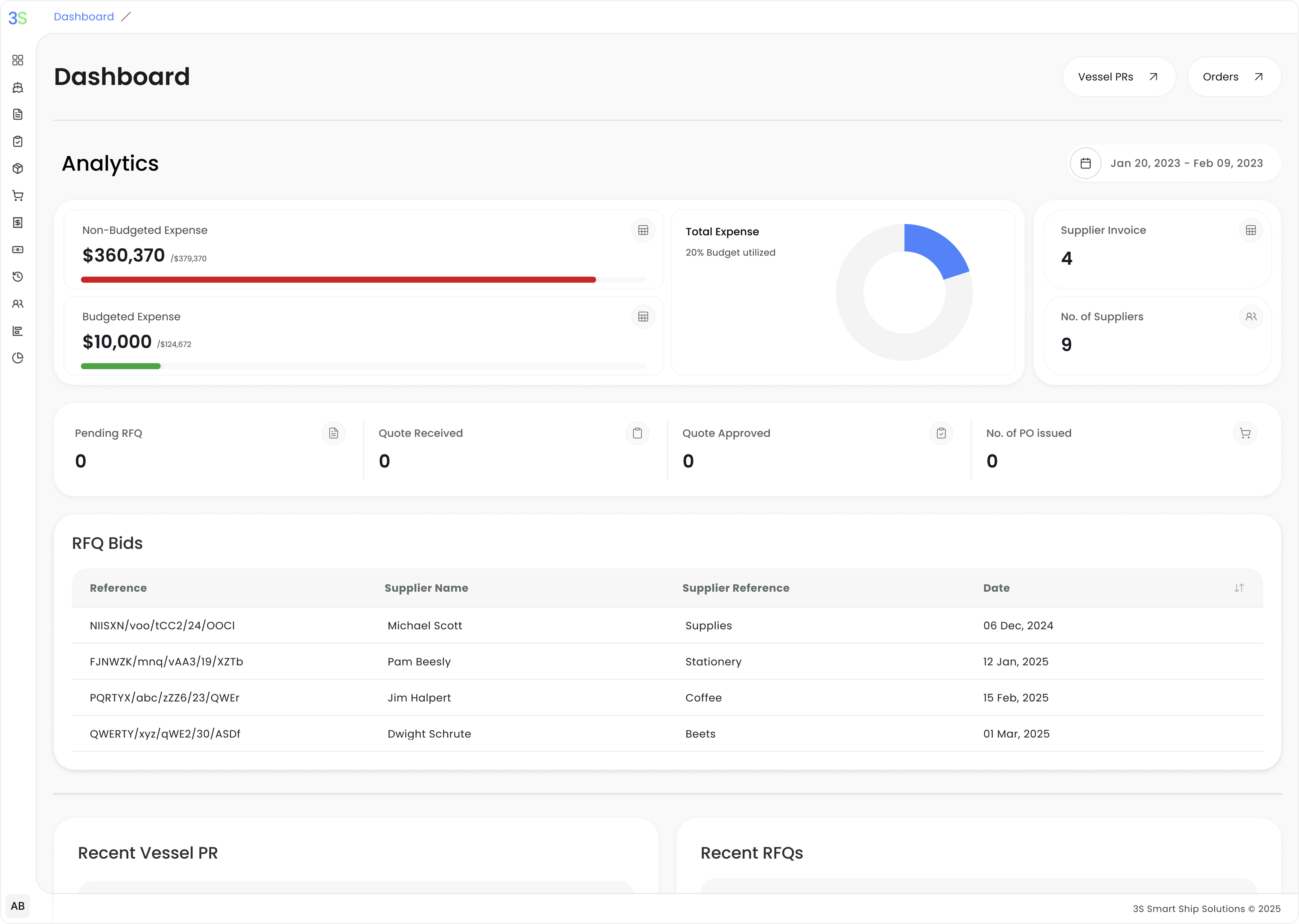Click the cash banknote sidebar icon
The height and width of the screenshot is (924, 1299).
coord(18,250)
